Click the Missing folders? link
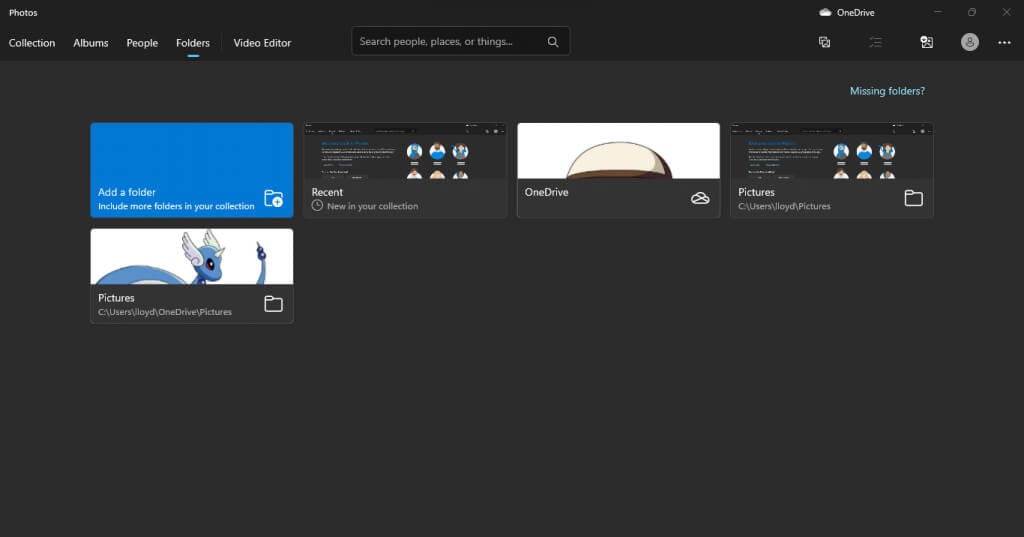The width and height of the screenshot is (1024, 537). (887, 91)
